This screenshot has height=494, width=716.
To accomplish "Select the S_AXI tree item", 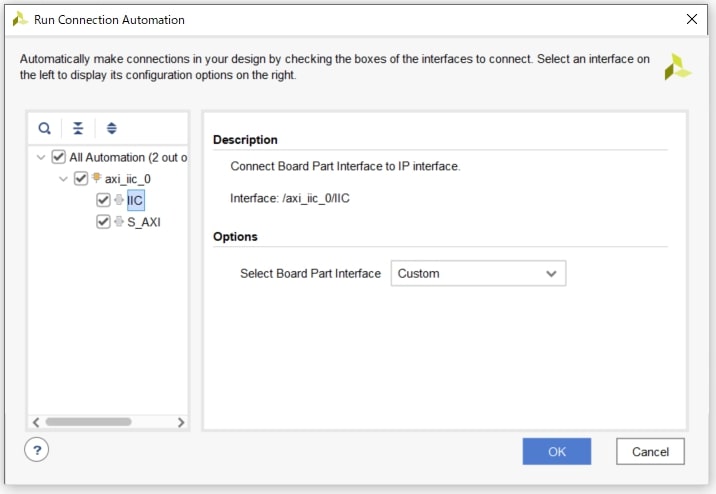I will coord(144,222).
